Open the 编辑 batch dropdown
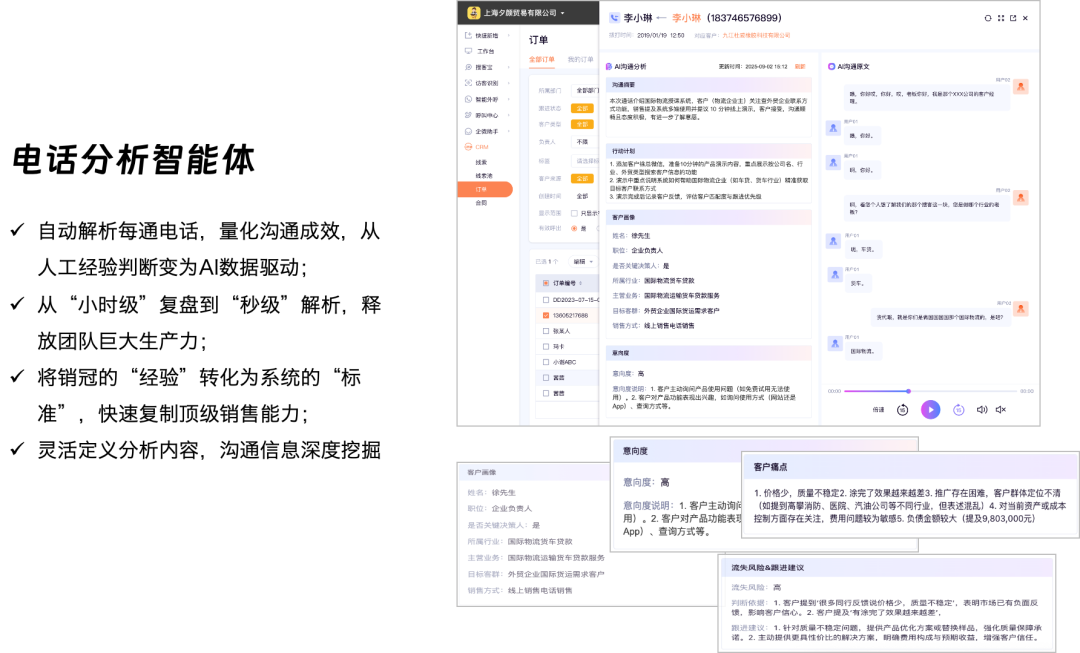The height and width of the screenshot is (653, 1080). [583, 262]
